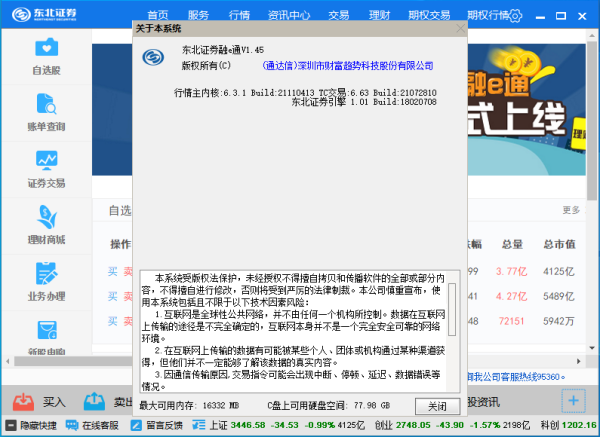Click 买 link in the 5942万 row

[x=112, y=321]
